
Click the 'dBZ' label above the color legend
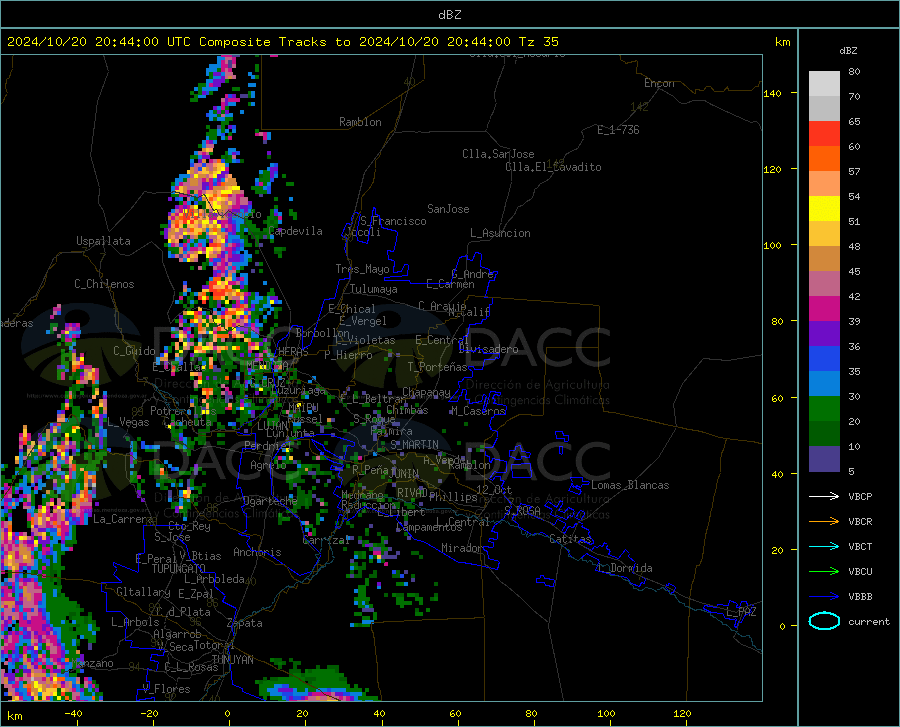[x=848, y=50]
